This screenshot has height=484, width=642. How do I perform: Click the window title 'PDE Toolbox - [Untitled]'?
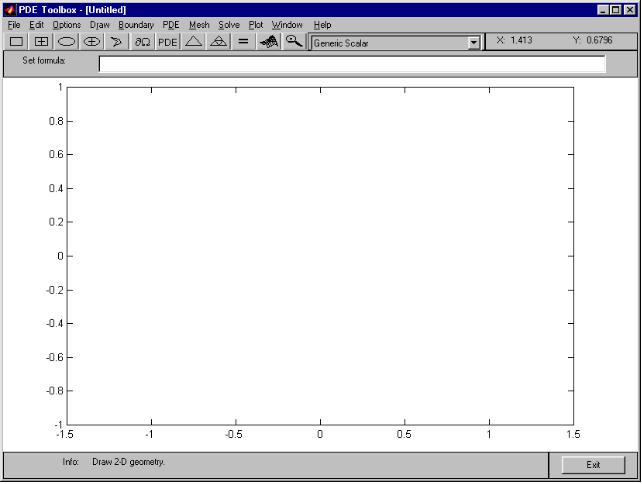click(72, 10)
